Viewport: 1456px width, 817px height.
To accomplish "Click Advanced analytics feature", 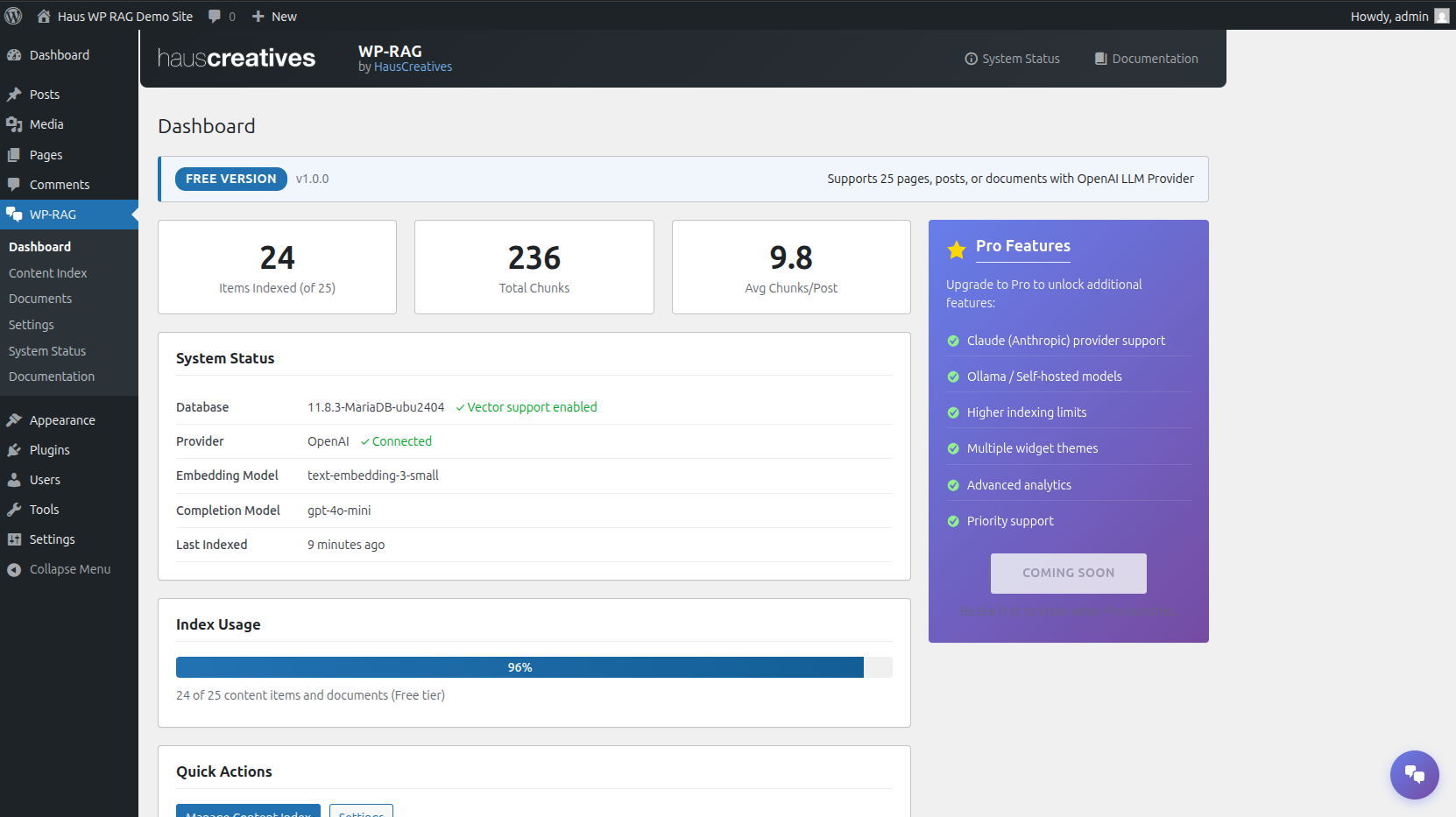I will [1019, 485].
